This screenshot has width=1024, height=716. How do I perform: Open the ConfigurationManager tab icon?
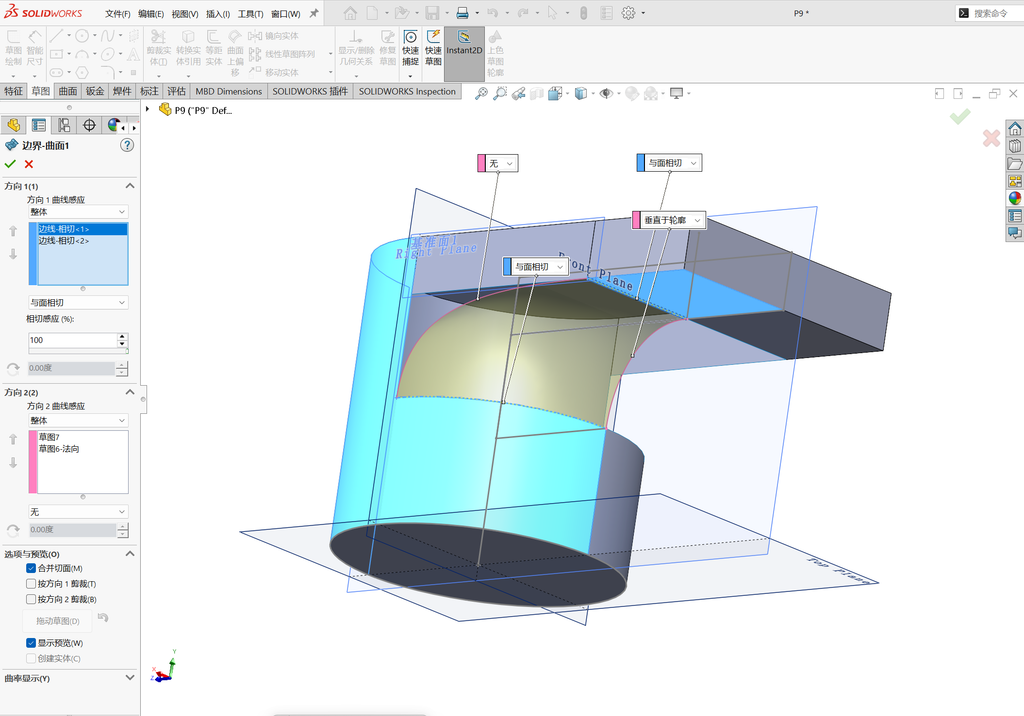click(64, 125)
